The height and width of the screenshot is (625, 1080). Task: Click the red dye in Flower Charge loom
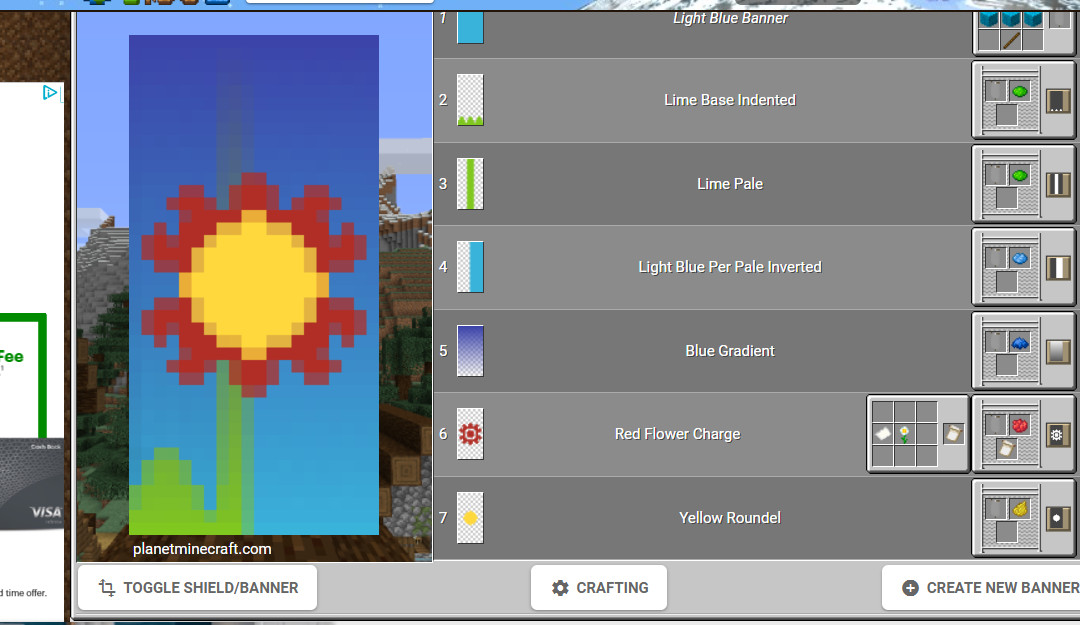pos(1020,425)
